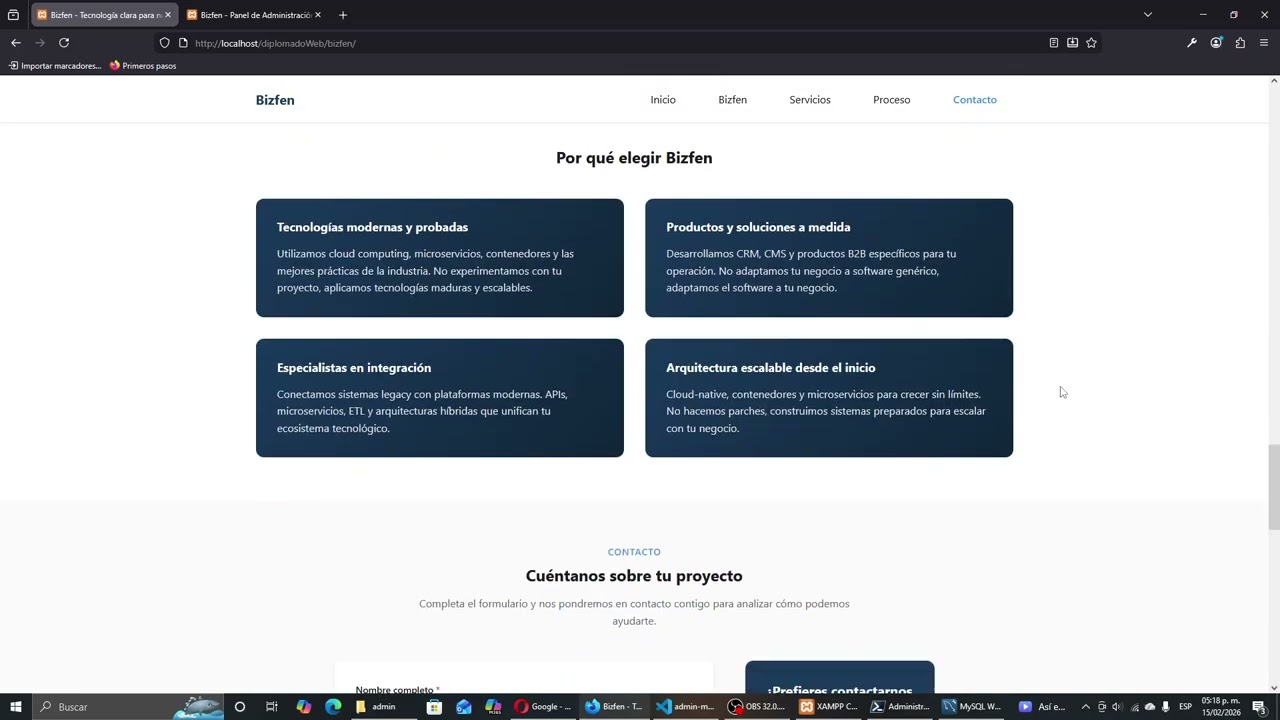
Task: Click the Productos y soluciones a medida card
Action: pyautogui.click(x=829, y=258)
